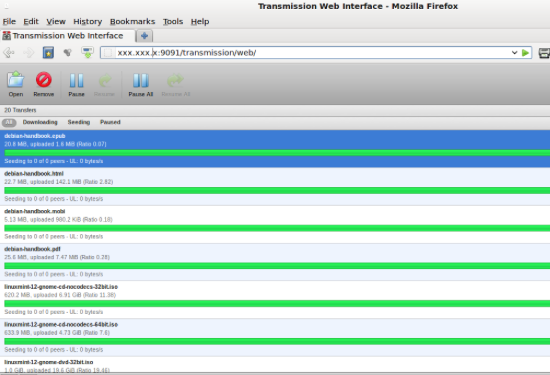Click the green Go arrow in address bar

point(525,53)
